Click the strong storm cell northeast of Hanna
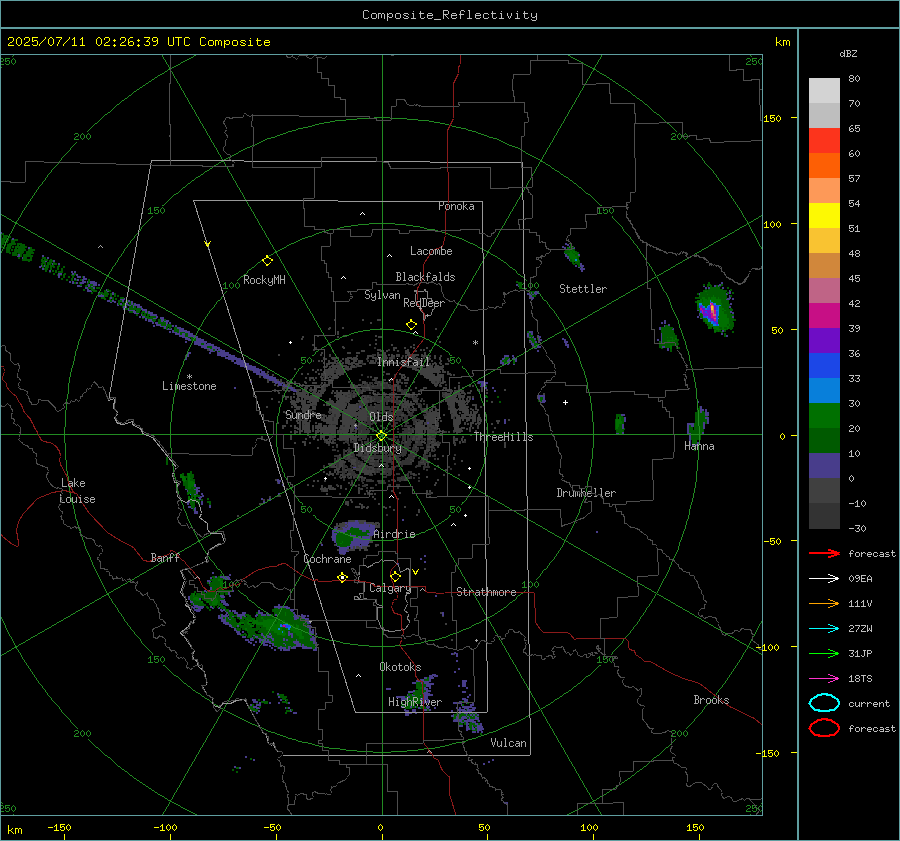This screenshot has height=841, width=900. pyautogui.click(x=713, y=311)
